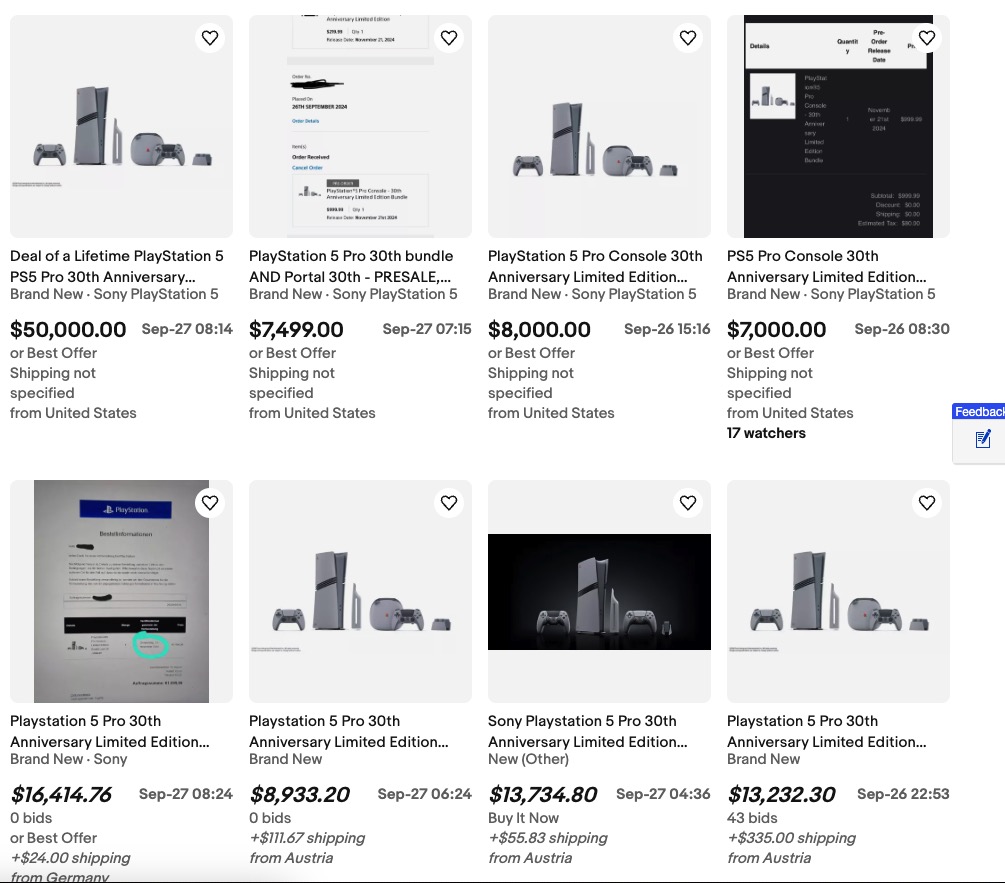View the $13,232.30 listing console bundle image
Image resolution: width=1005 pixels, height=883 pixels.
[838, 591]
